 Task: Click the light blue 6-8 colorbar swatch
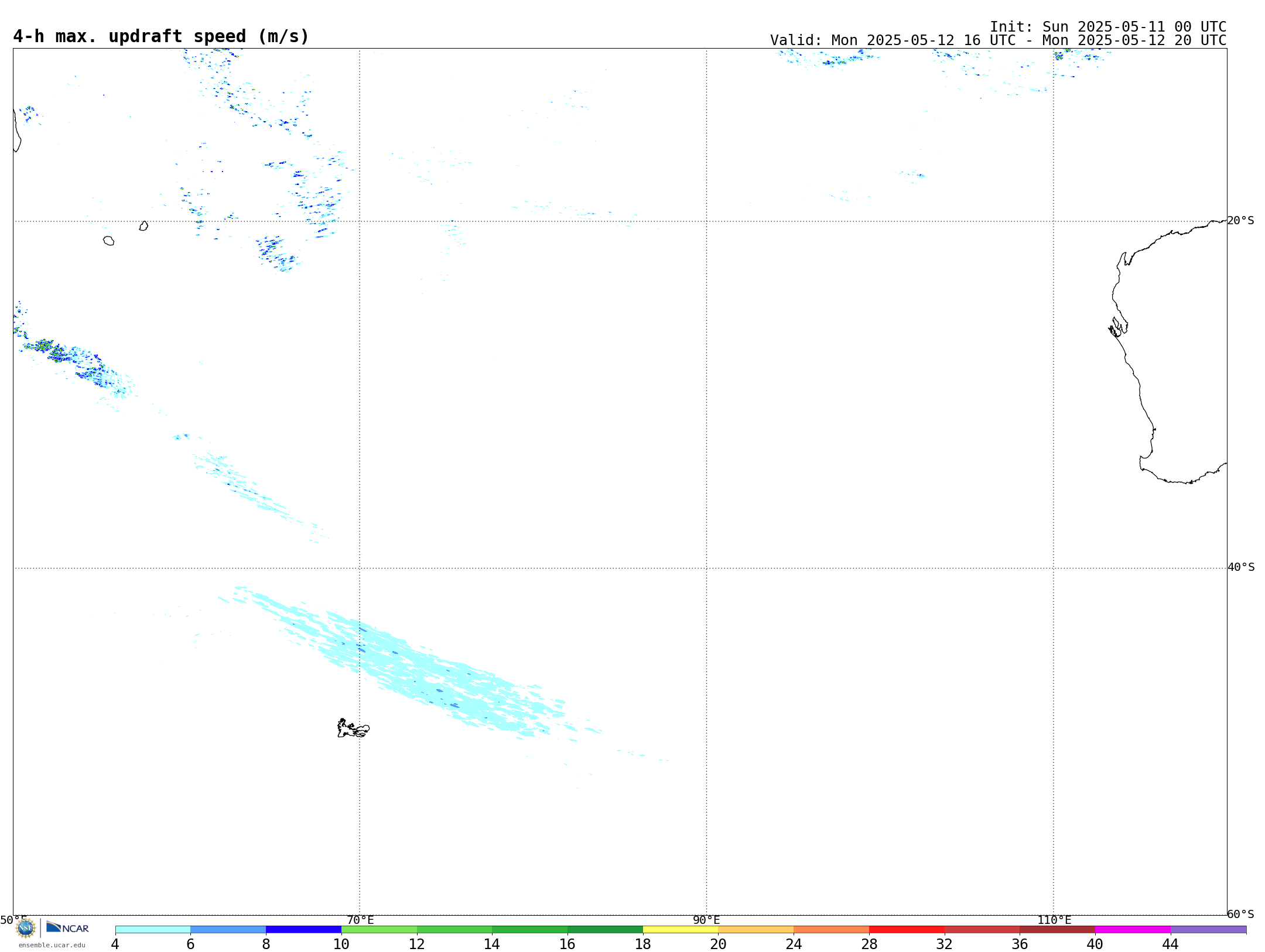228,929
